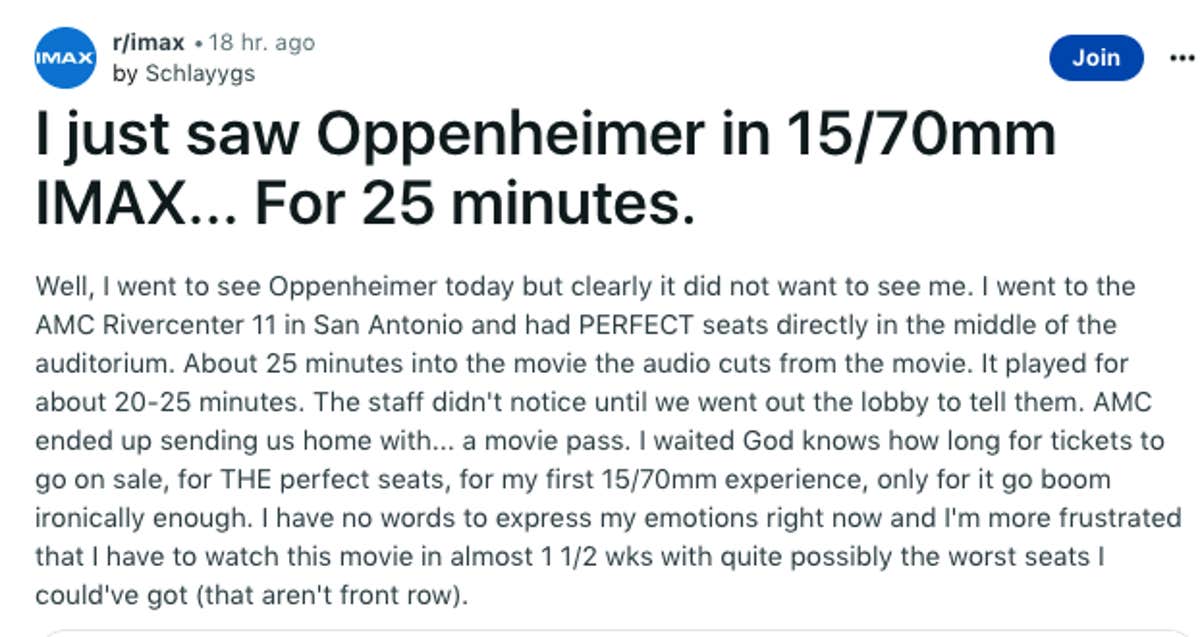Join the IMAX community
This screenshot has width=1200, height=637.
[x=1096, y=57]
